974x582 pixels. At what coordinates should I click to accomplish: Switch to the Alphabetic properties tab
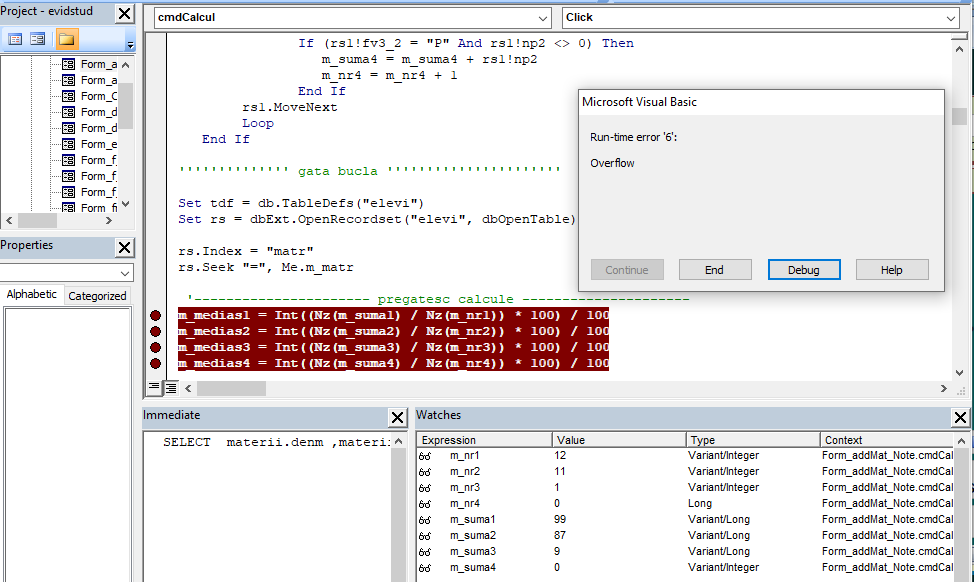point(32,295)
